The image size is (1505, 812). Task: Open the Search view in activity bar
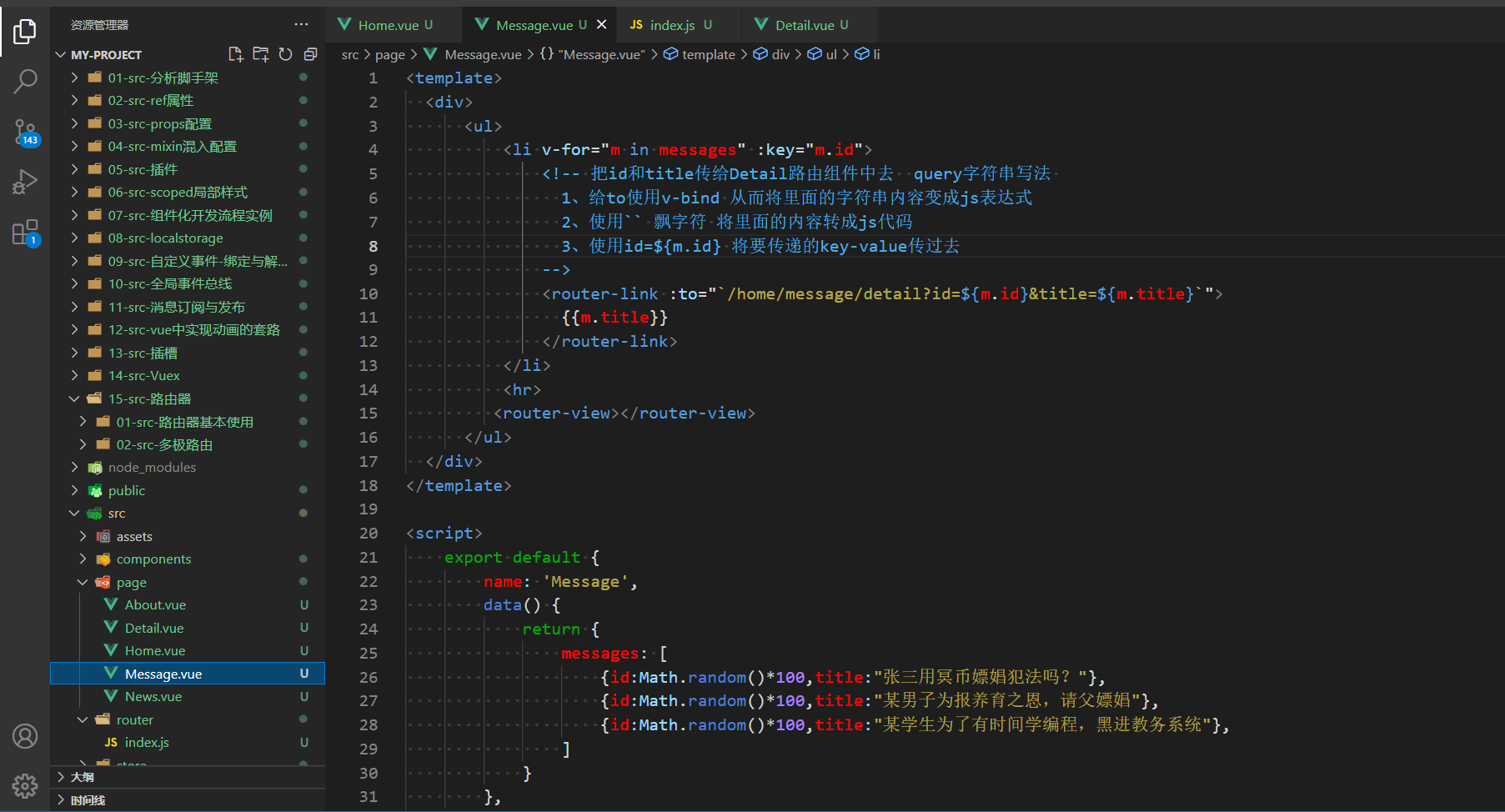click(x=25, y=82)
